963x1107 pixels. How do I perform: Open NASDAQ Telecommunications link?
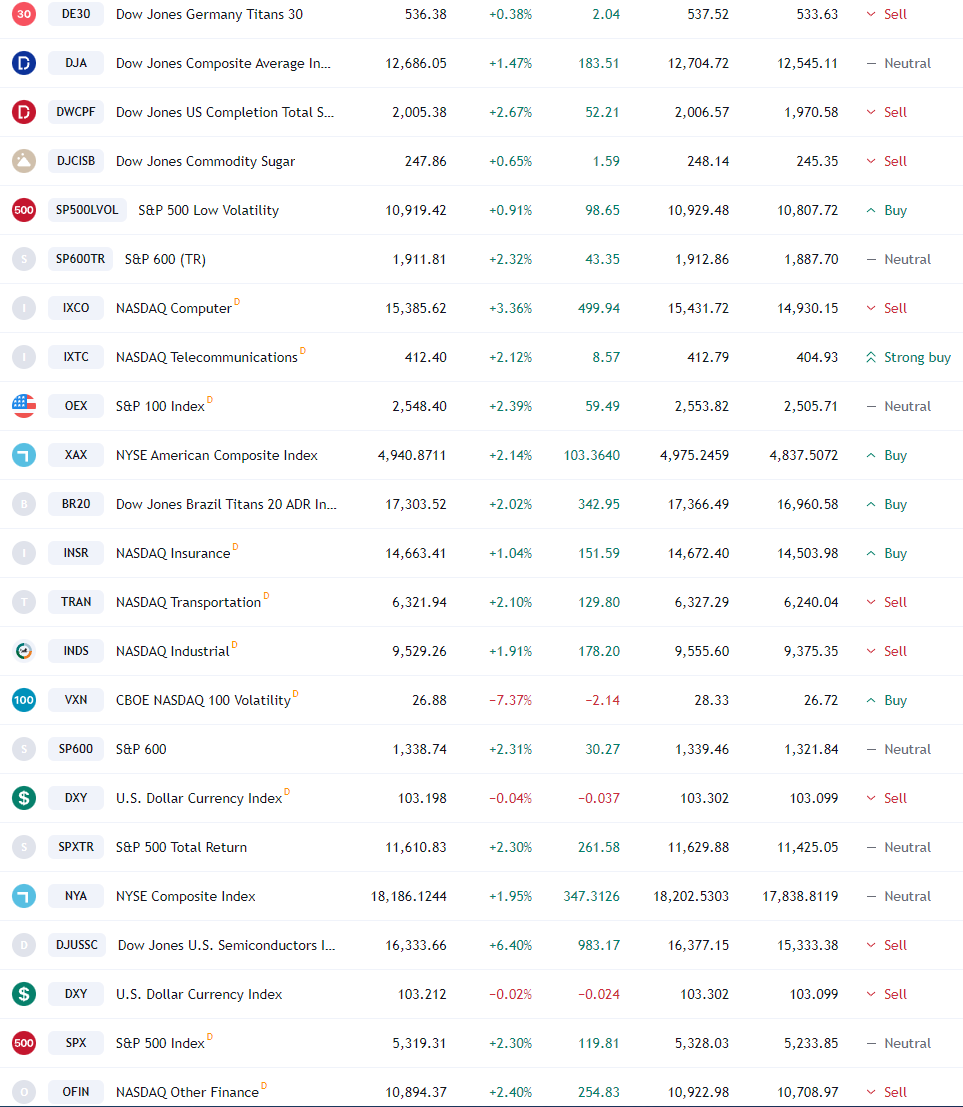207,357
